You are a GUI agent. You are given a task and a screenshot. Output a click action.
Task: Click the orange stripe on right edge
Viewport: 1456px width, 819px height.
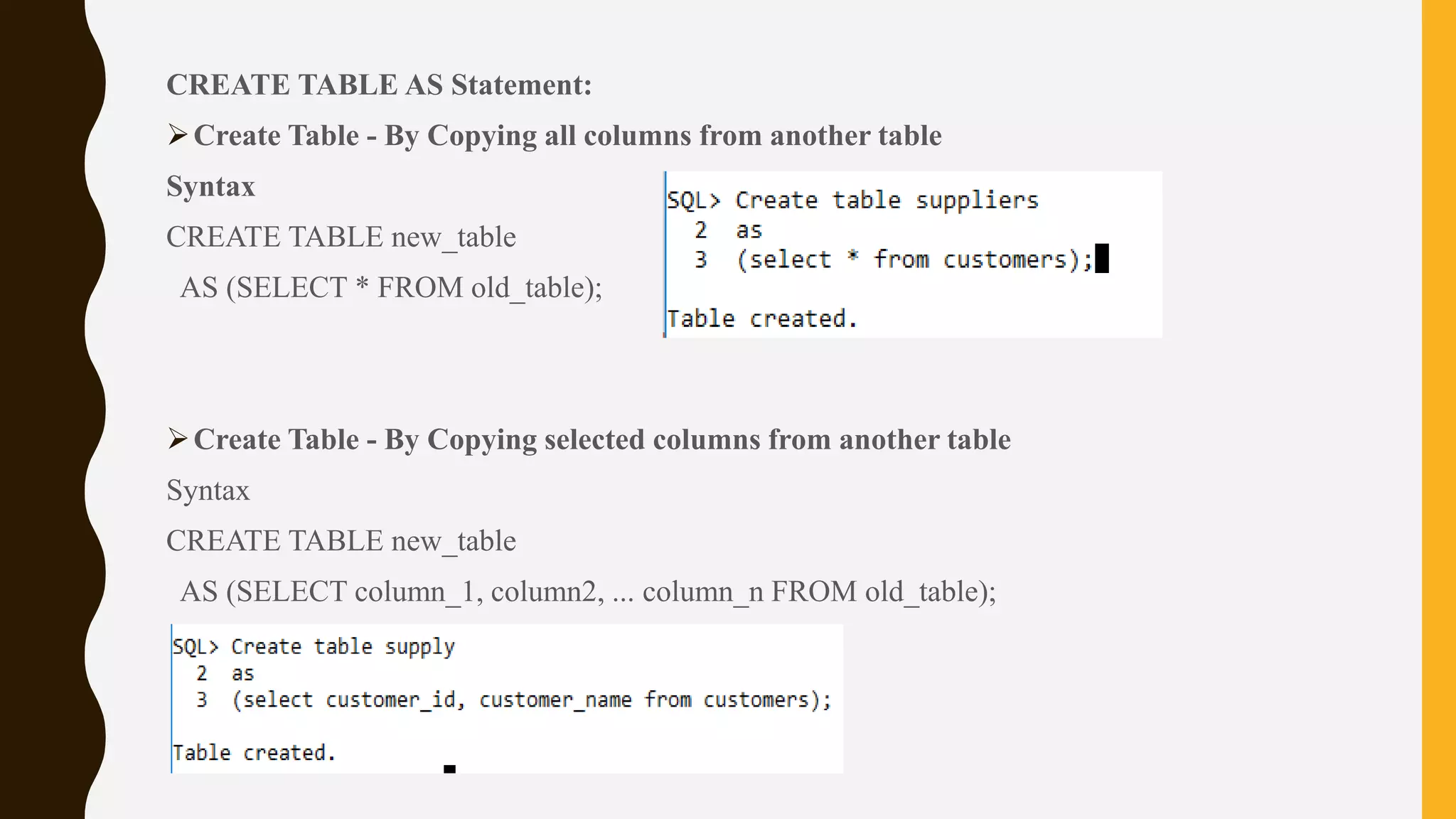coord(1439,409)
